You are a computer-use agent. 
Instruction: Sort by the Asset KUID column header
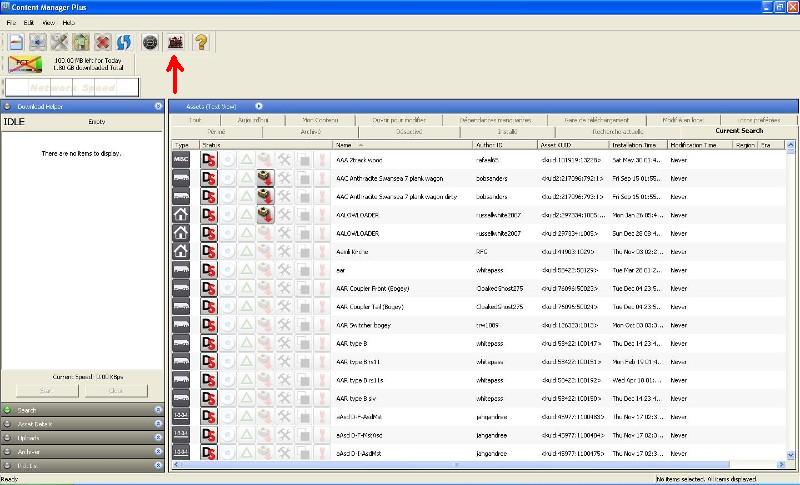click(x=573, y=145)
